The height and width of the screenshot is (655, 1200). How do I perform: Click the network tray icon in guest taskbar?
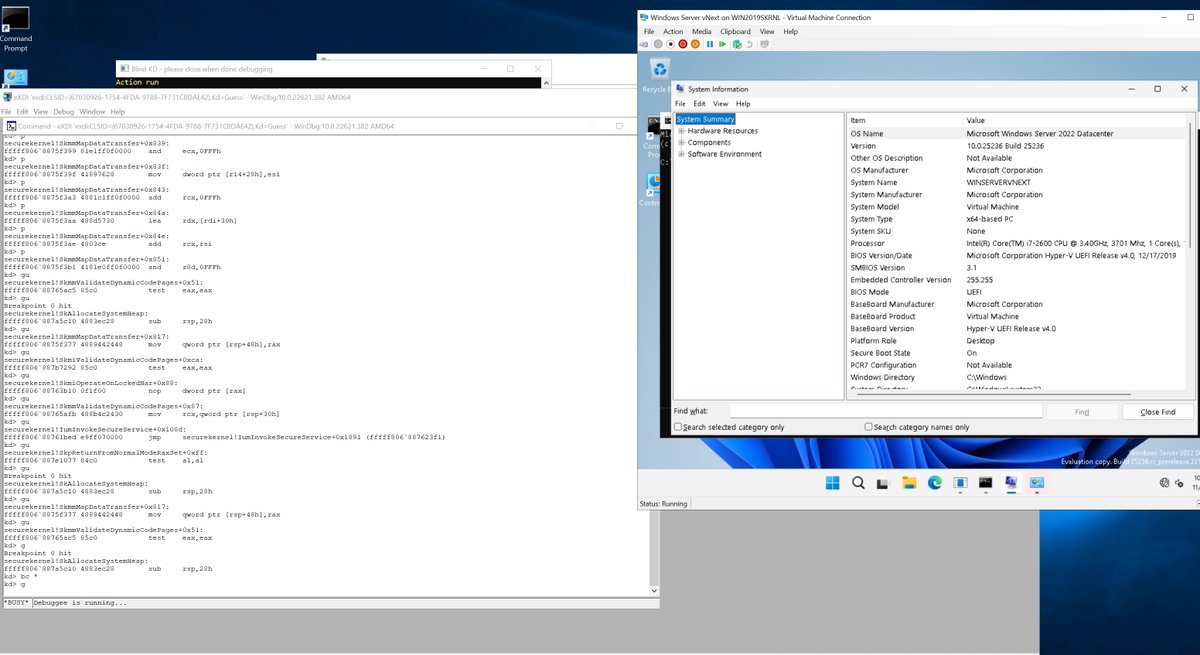tap(1165, 483)
